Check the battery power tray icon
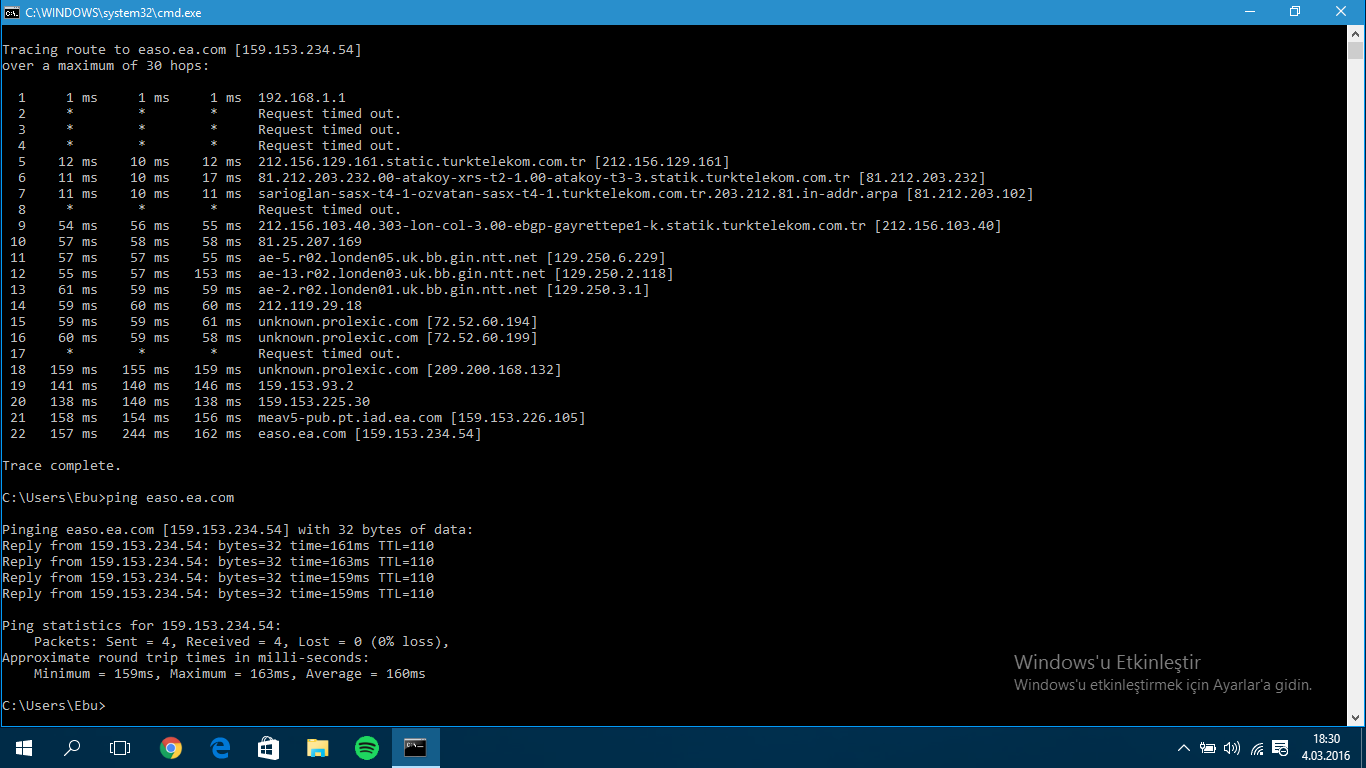Viewport: 1366px width, 768px height. coord(1208,748)
